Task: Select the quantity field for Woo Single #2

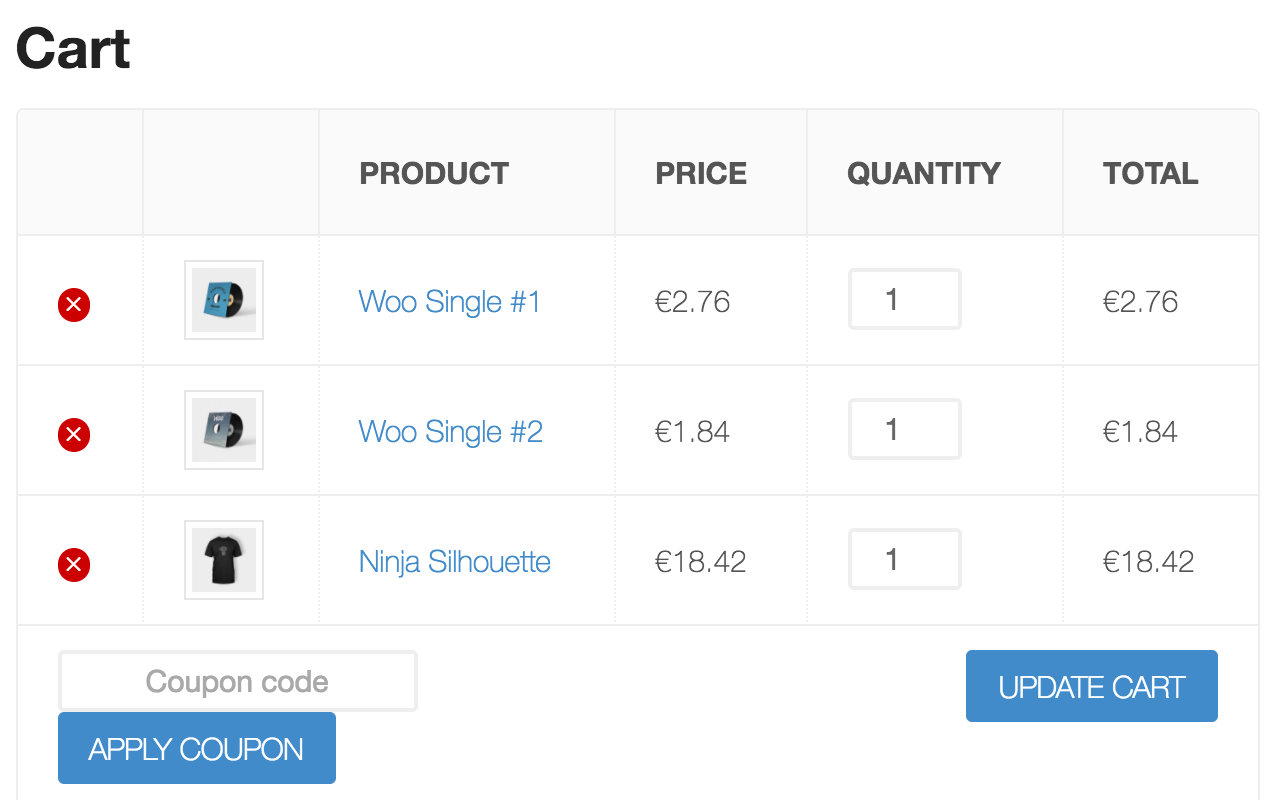Action: tap(904, 429)
